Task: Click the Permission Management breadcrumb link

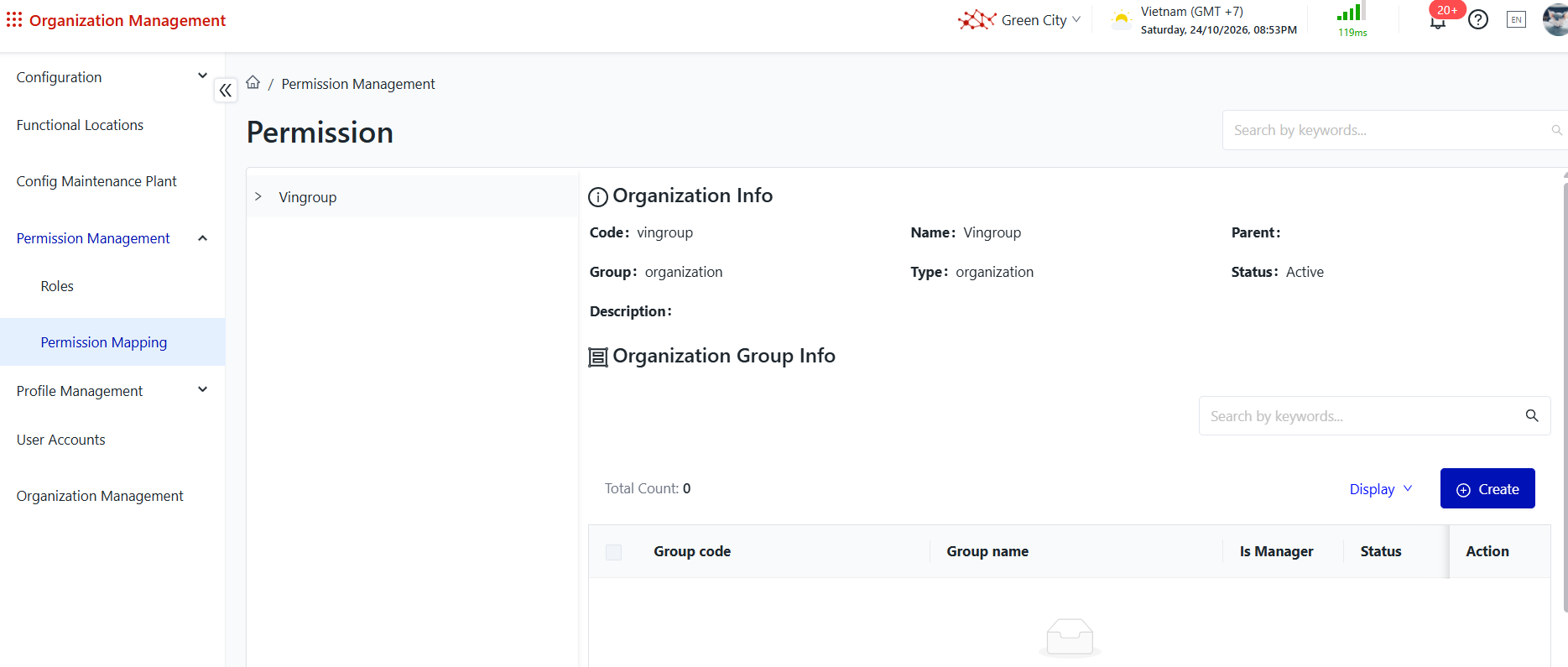Action: tap(358, 84)
